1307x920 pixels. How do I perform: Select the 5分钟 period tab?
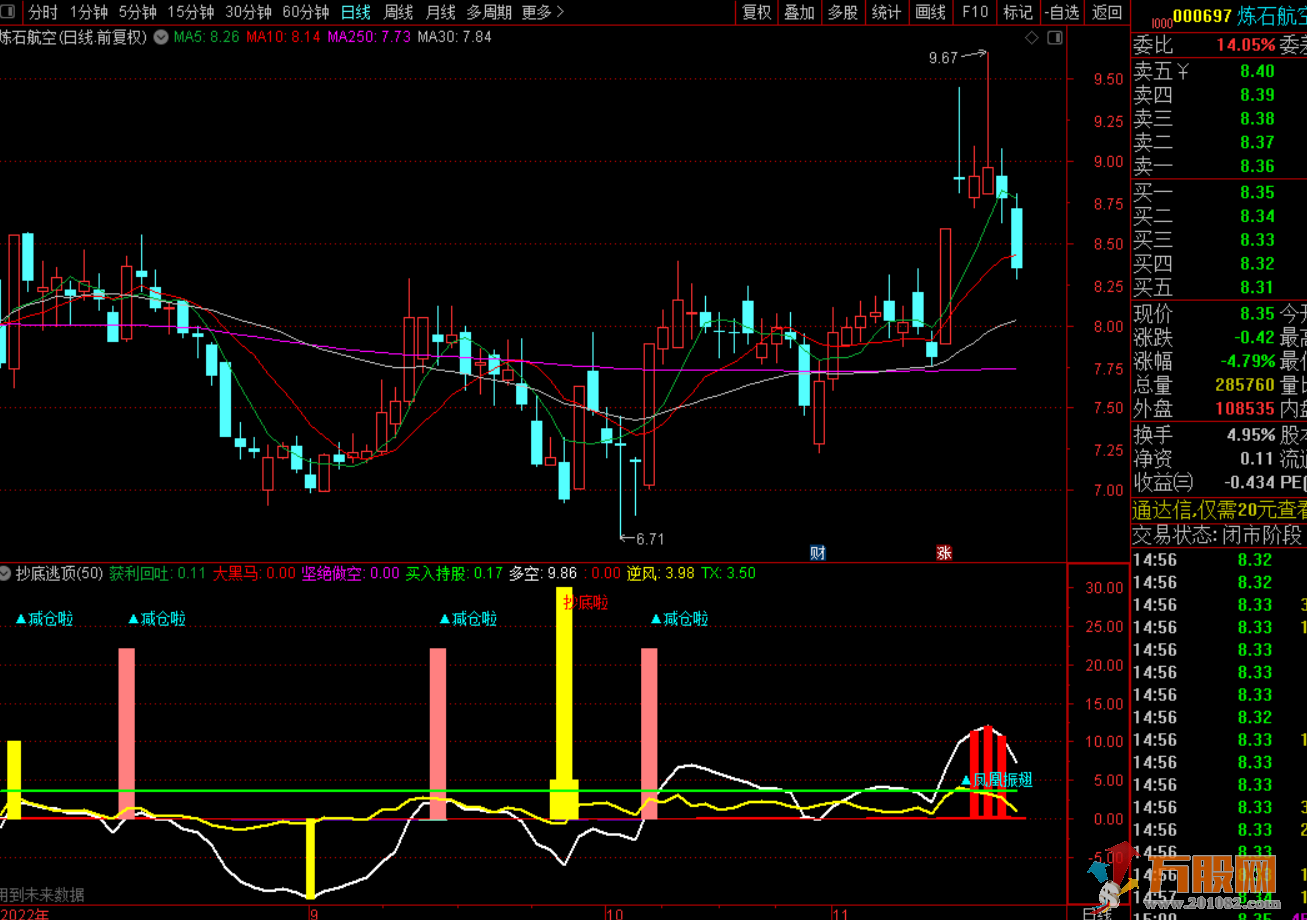pyautogui.click(x=137, y=12)
